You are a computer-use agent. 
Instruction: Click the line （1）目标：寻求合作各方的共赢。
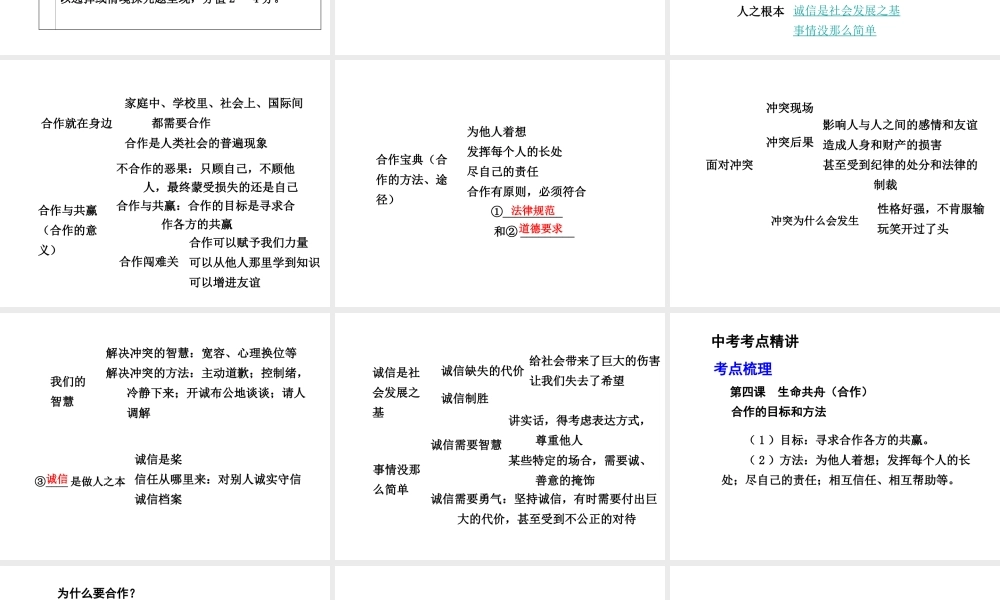(841, 440)
